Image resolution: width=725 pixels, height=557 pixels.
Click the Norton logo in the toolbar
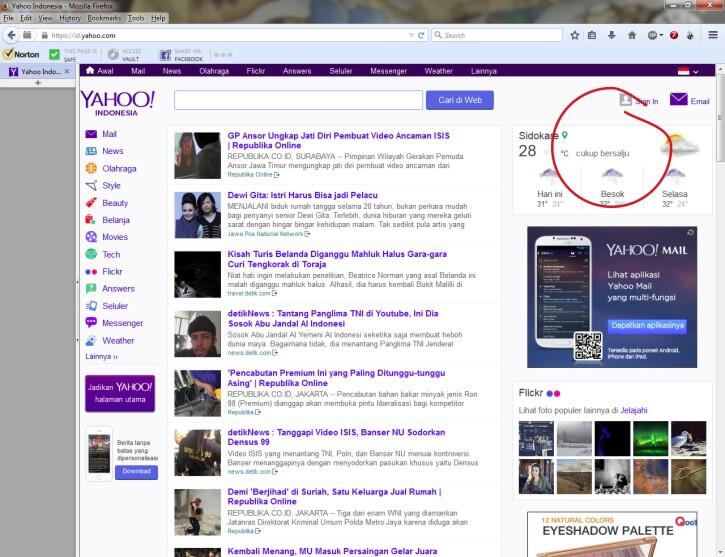click(x=21, y=54)
